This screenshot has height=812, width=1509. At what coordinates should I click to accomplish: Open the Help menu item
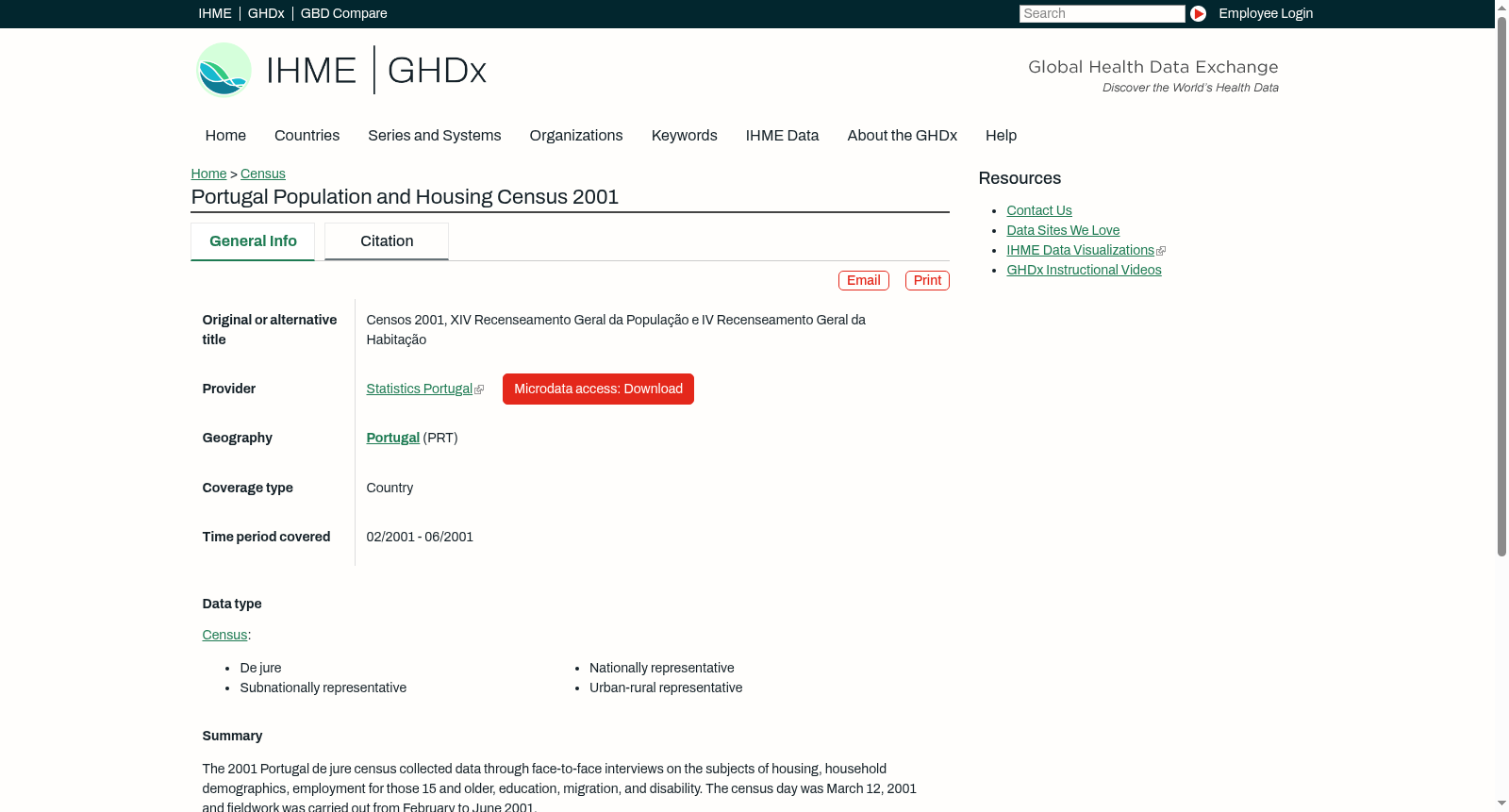coord(1001,135)
